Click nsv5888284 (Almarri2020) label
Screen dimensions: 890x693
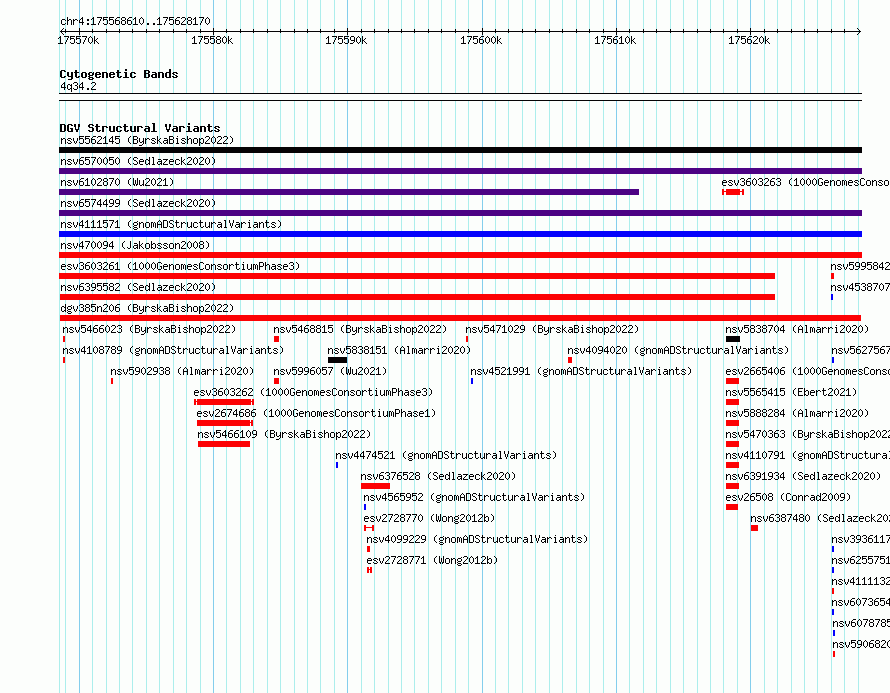tap(797, 413)
